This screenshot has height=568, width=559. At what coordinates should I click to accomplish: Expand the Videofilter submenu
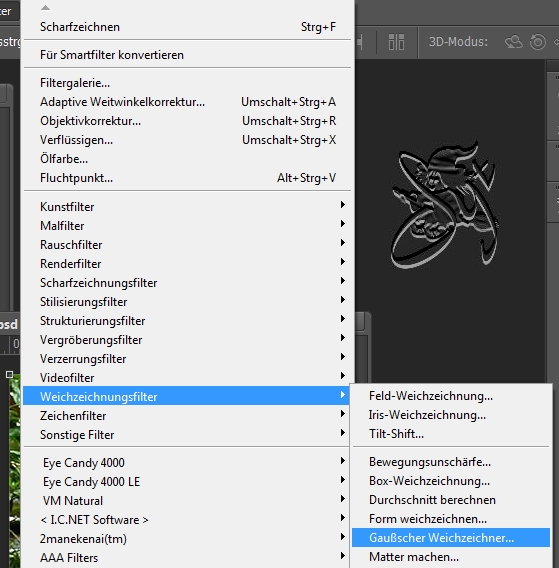coord(187,377)
